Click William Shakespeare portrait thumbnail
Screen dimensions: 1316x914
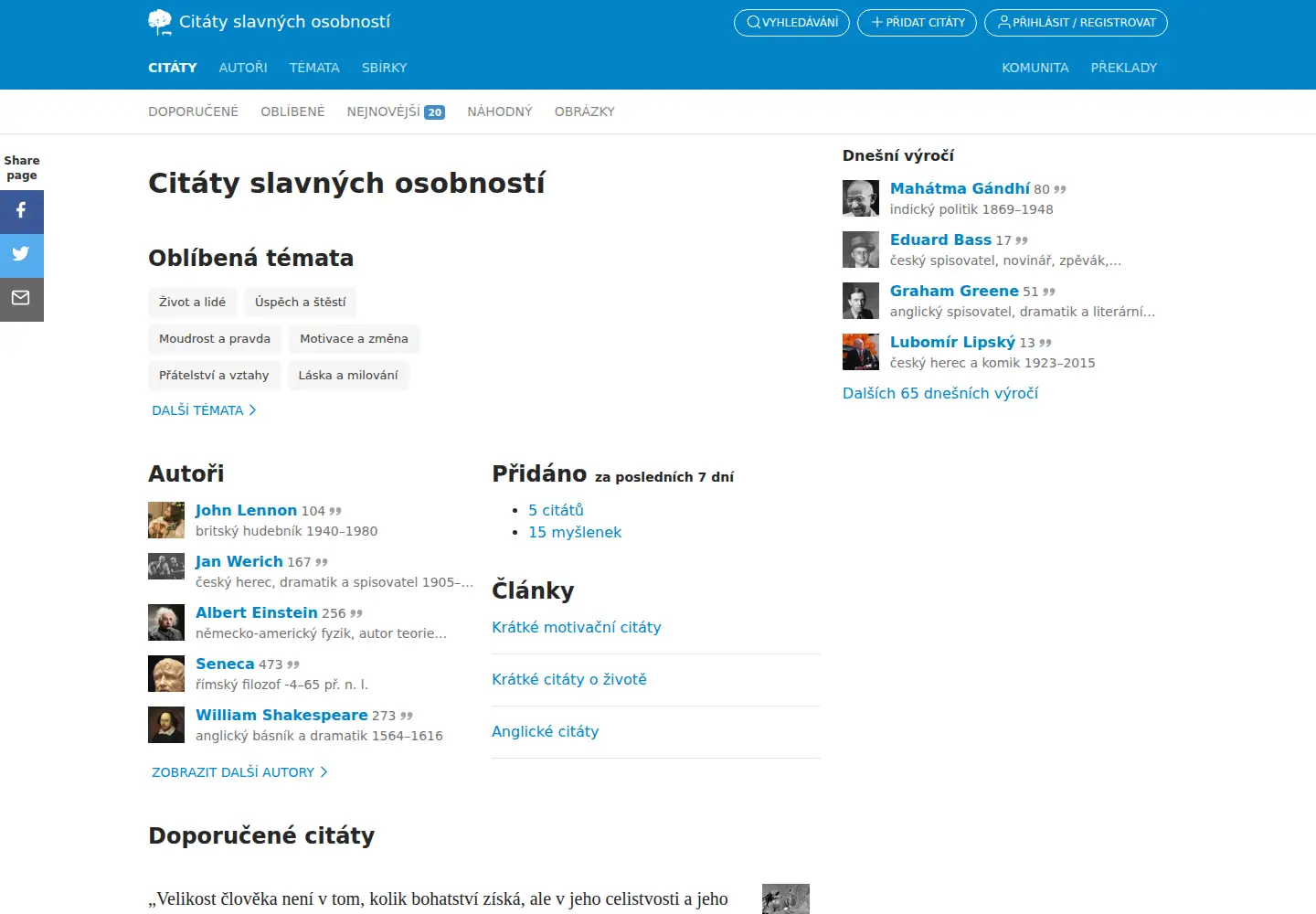166,725
